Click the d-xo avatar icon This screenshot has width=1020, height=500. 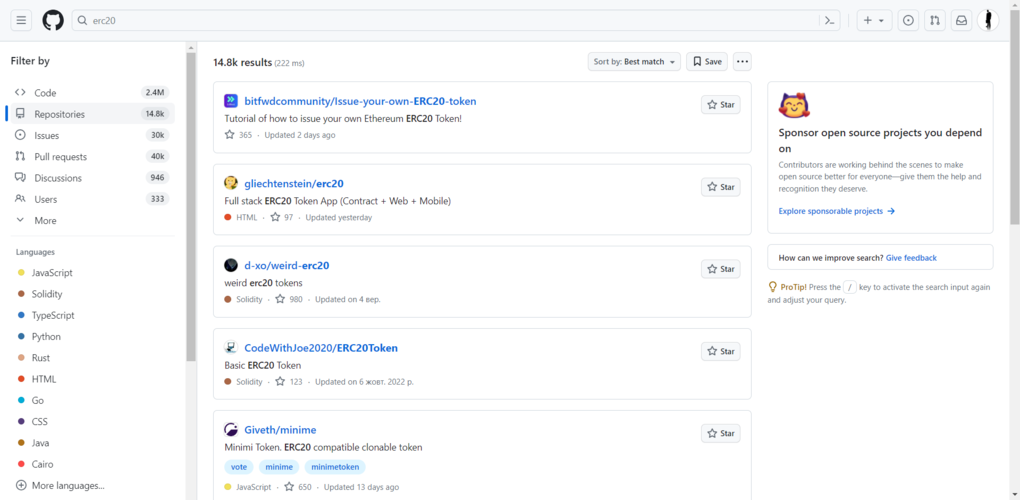click(x=231, y=265)
